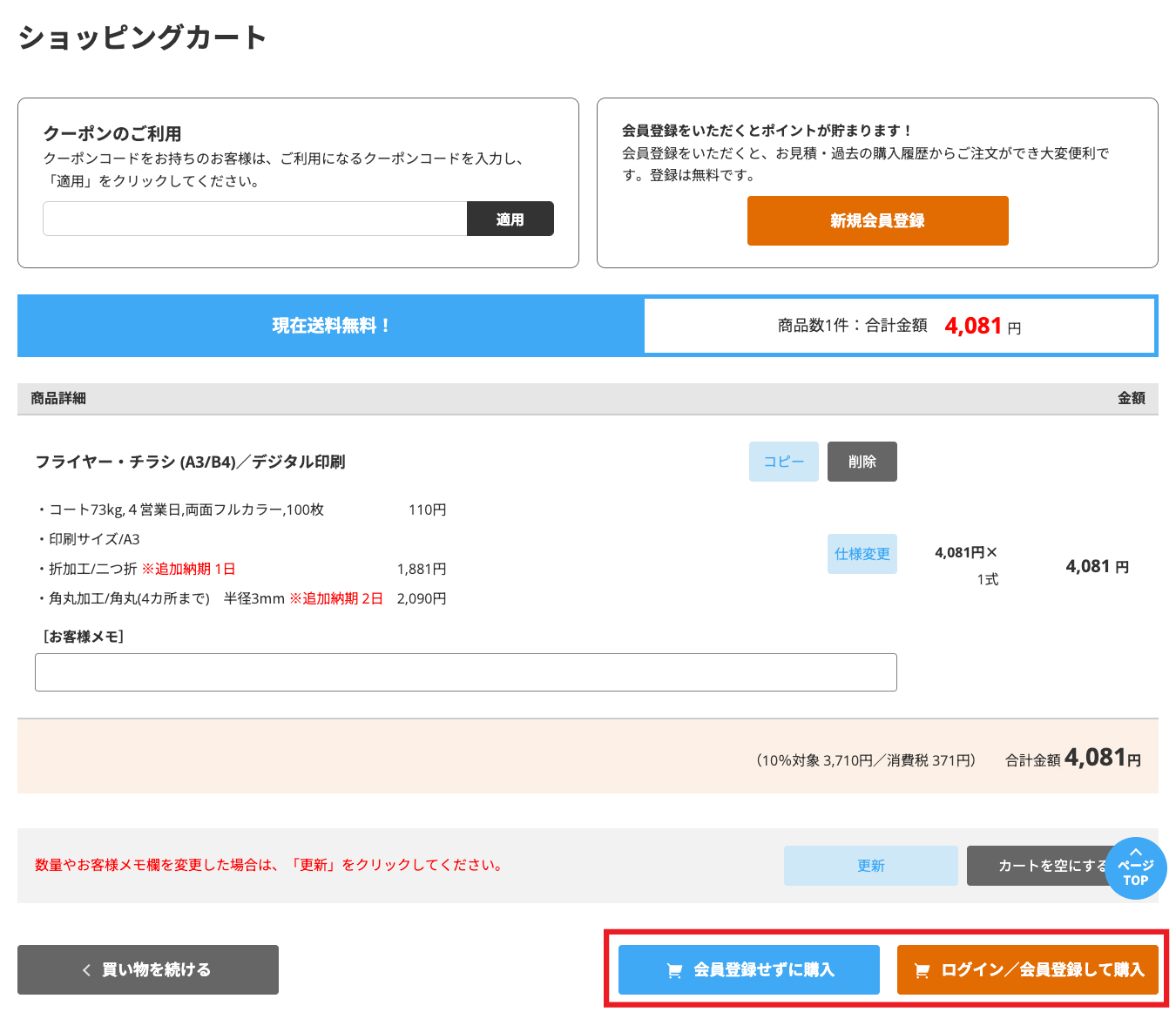Copy the flyer item with コピー
This screenshot has width=1176, height=1019.
click(x=784, y=462)
